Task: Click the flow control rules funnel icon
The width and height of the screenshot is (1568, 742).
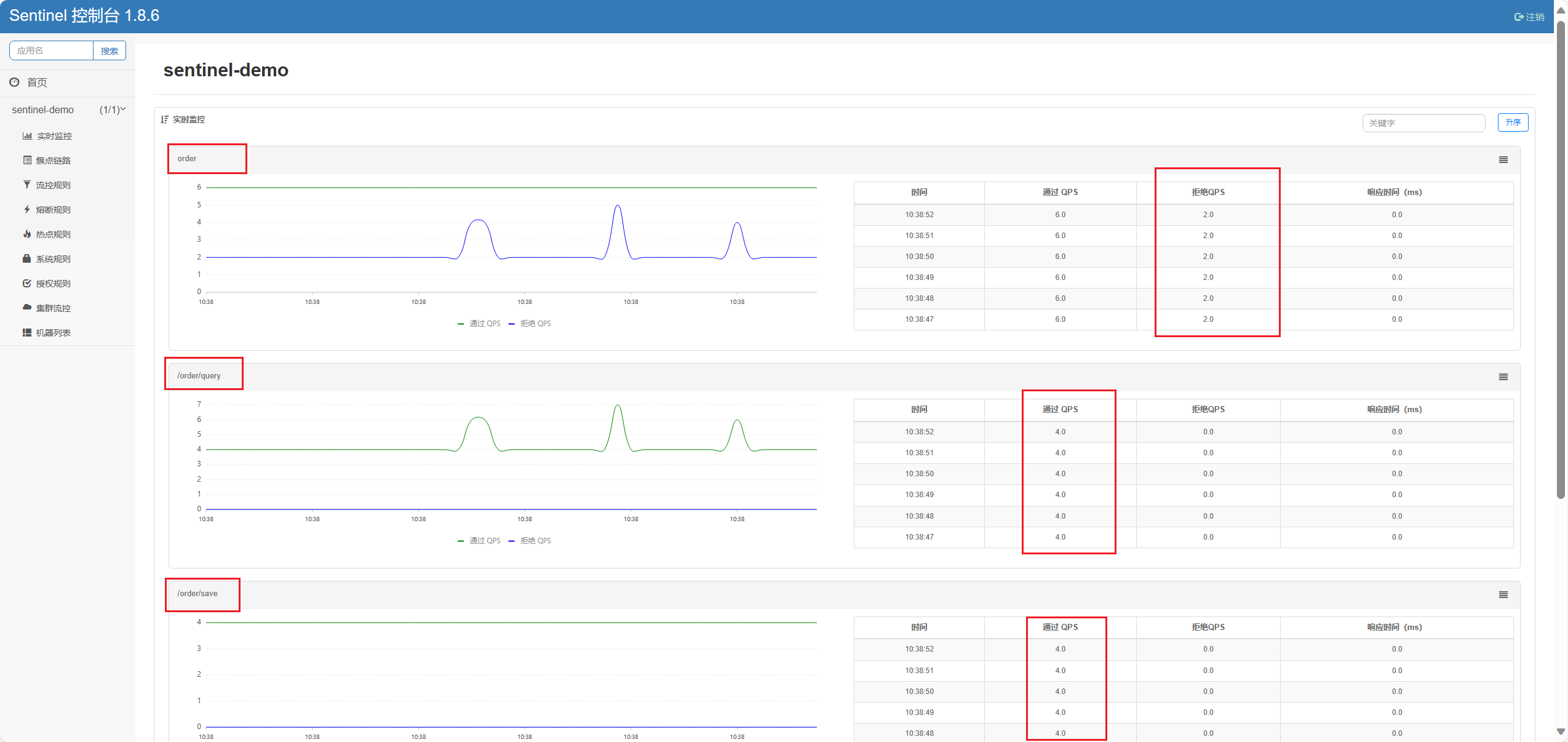Action: [27, 185]
